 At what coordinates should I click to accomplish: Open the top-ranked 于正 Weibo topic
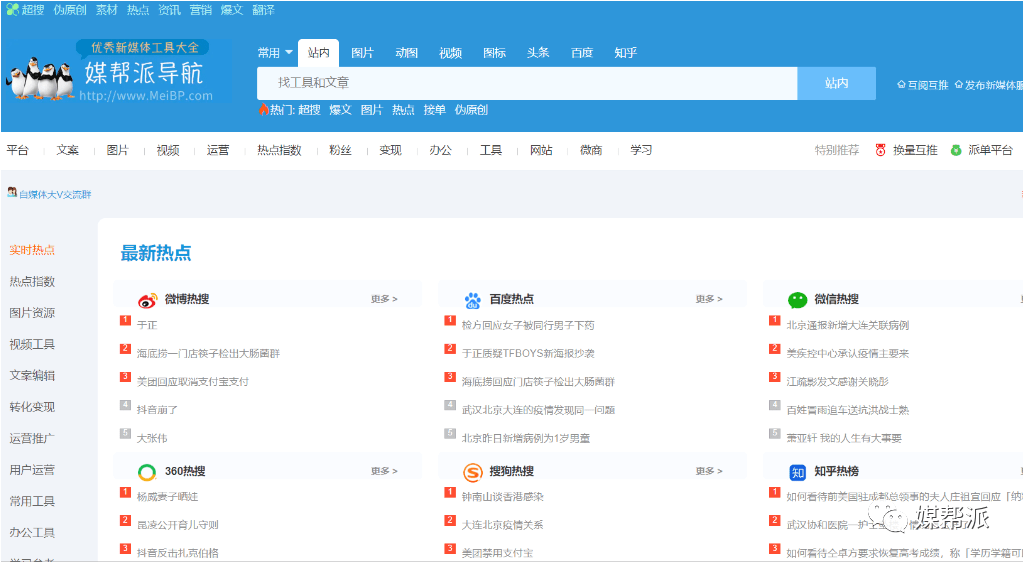tap(147, 325)
